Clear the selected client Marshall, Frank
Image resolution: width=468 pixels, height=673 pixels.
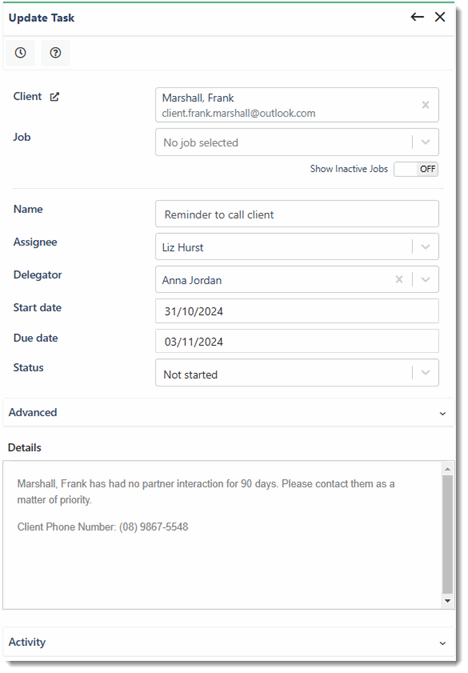pyautogui.click(x=425, y=105)
